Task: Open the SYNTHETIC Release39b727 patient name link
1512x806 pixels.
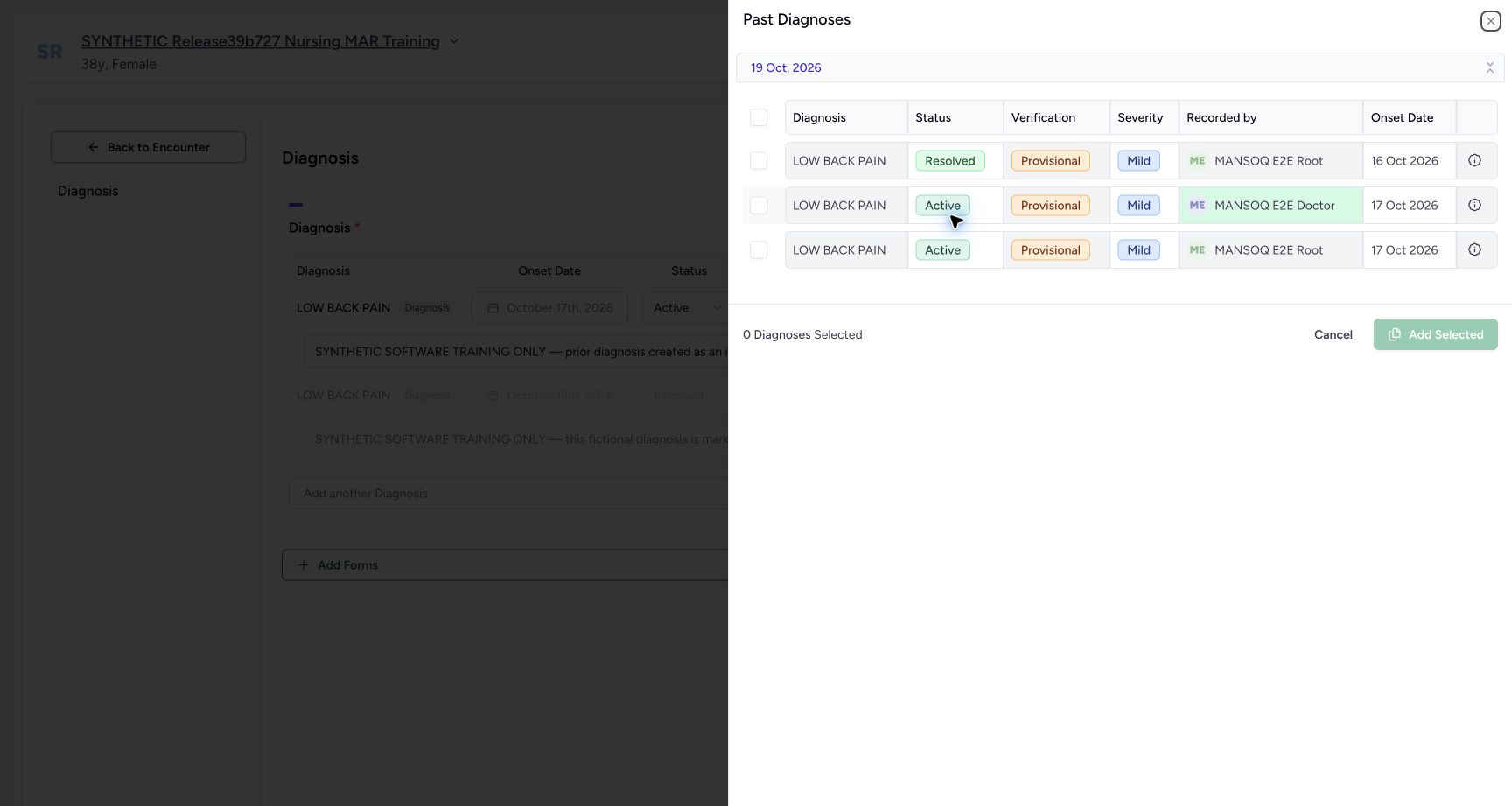Action: click(x=261, y=41)
